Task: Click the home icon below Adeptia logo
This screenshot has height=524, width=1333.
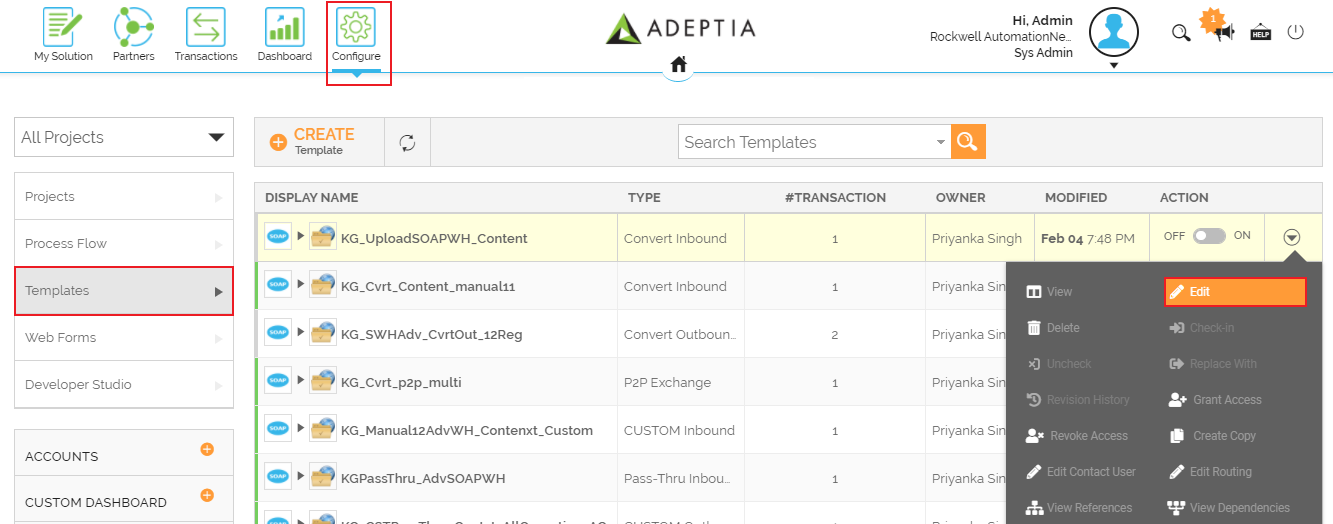Action: [678, 65]
